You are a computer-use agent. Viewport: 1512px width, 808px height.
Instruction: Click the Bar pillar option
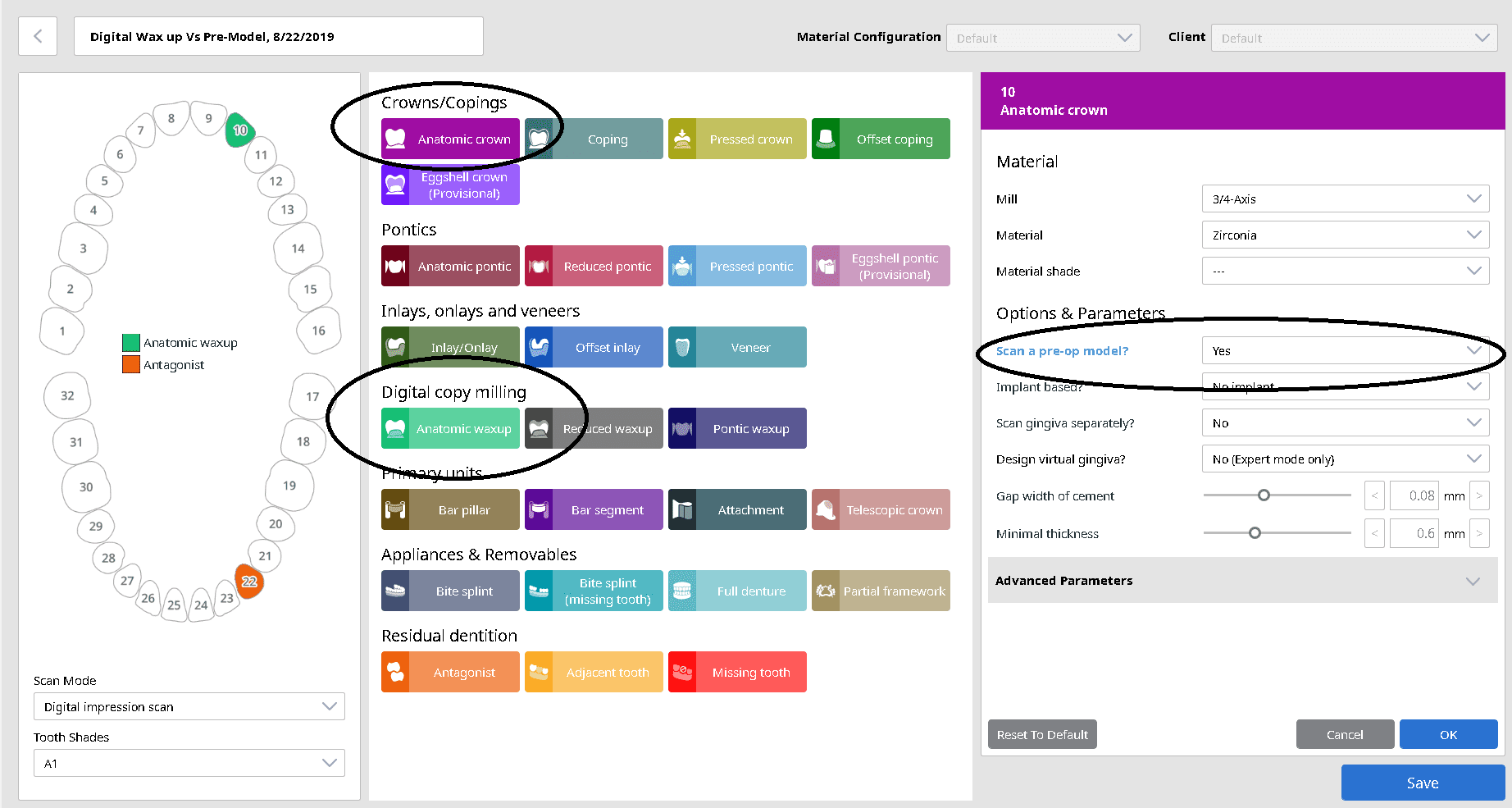pyautogui.click(x=450, y=509)
